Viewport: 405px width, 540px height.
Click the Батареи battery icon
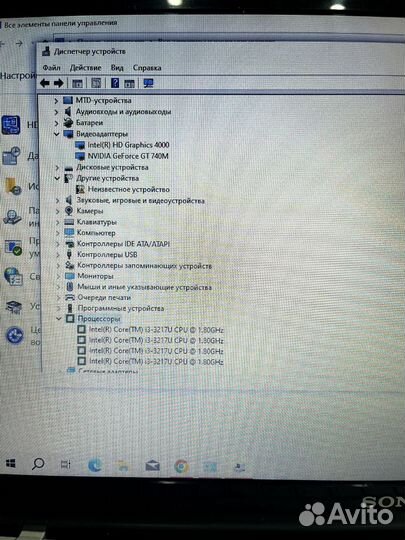69,123
